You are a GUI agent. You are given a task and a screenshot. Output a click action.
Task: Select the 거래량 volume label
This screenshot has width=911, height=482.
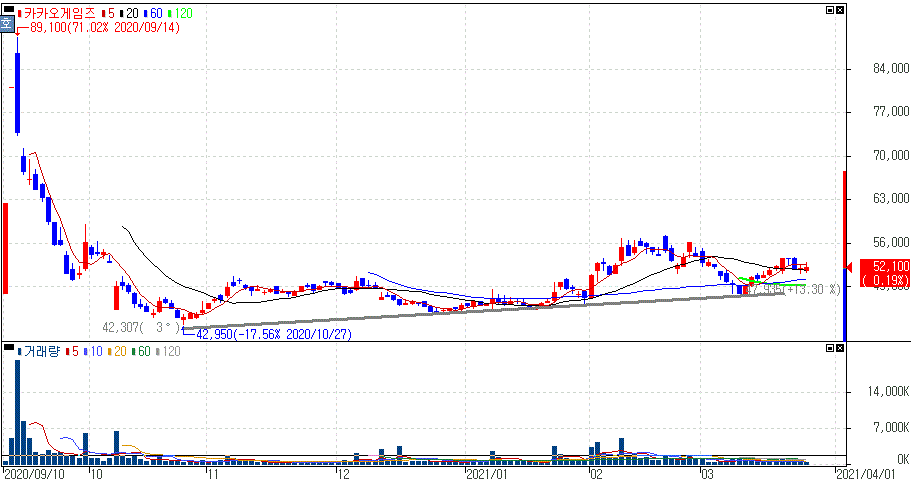(41, 351)
